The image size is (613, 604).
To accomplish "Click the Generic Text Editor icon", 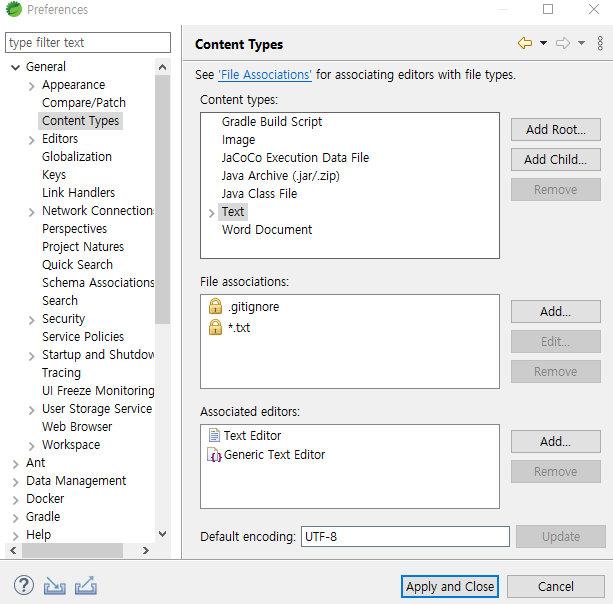I will click(x=214, y=455).
